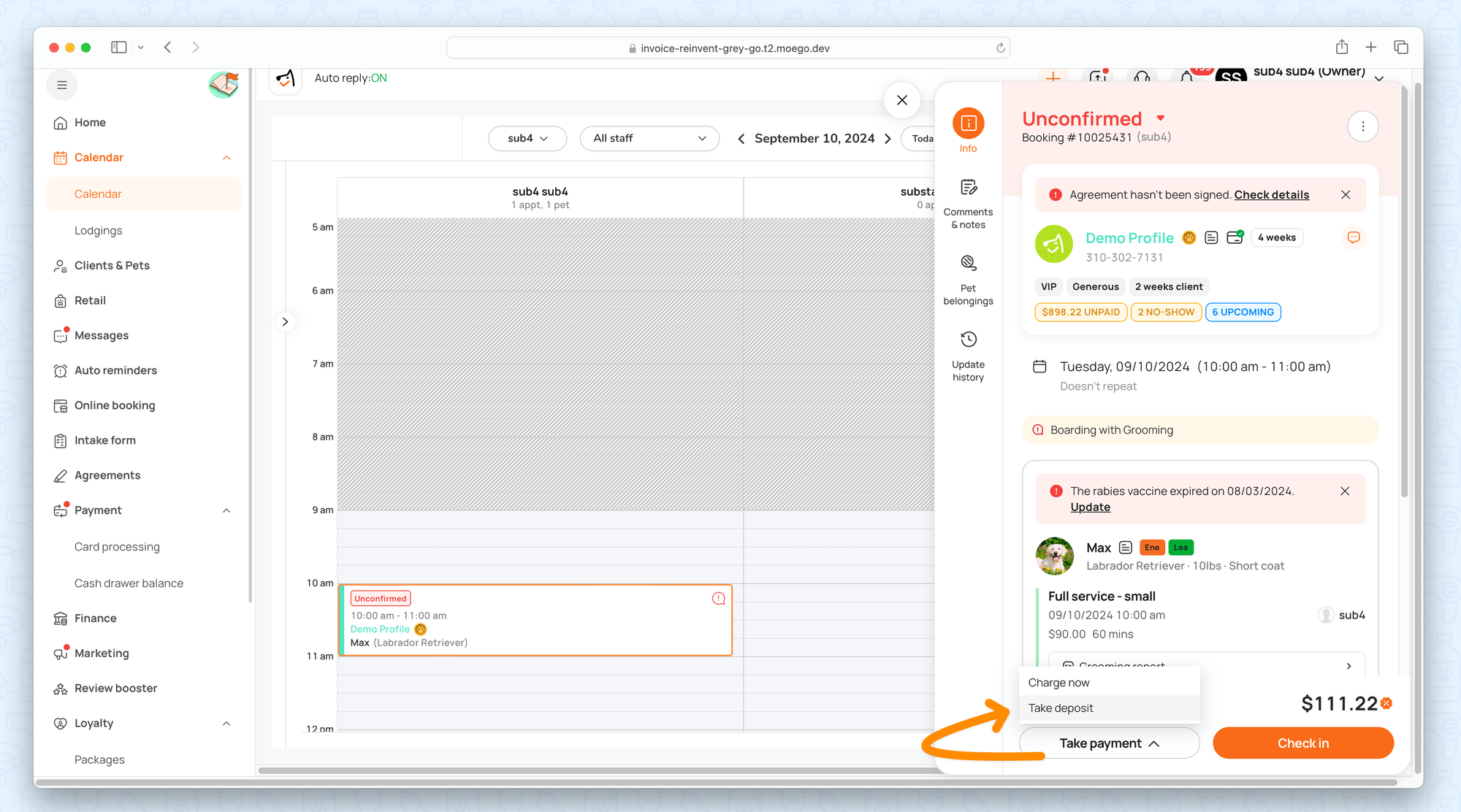Select Charge now from popup menu
The image size is (1461, 812).
click(1058, 683)
